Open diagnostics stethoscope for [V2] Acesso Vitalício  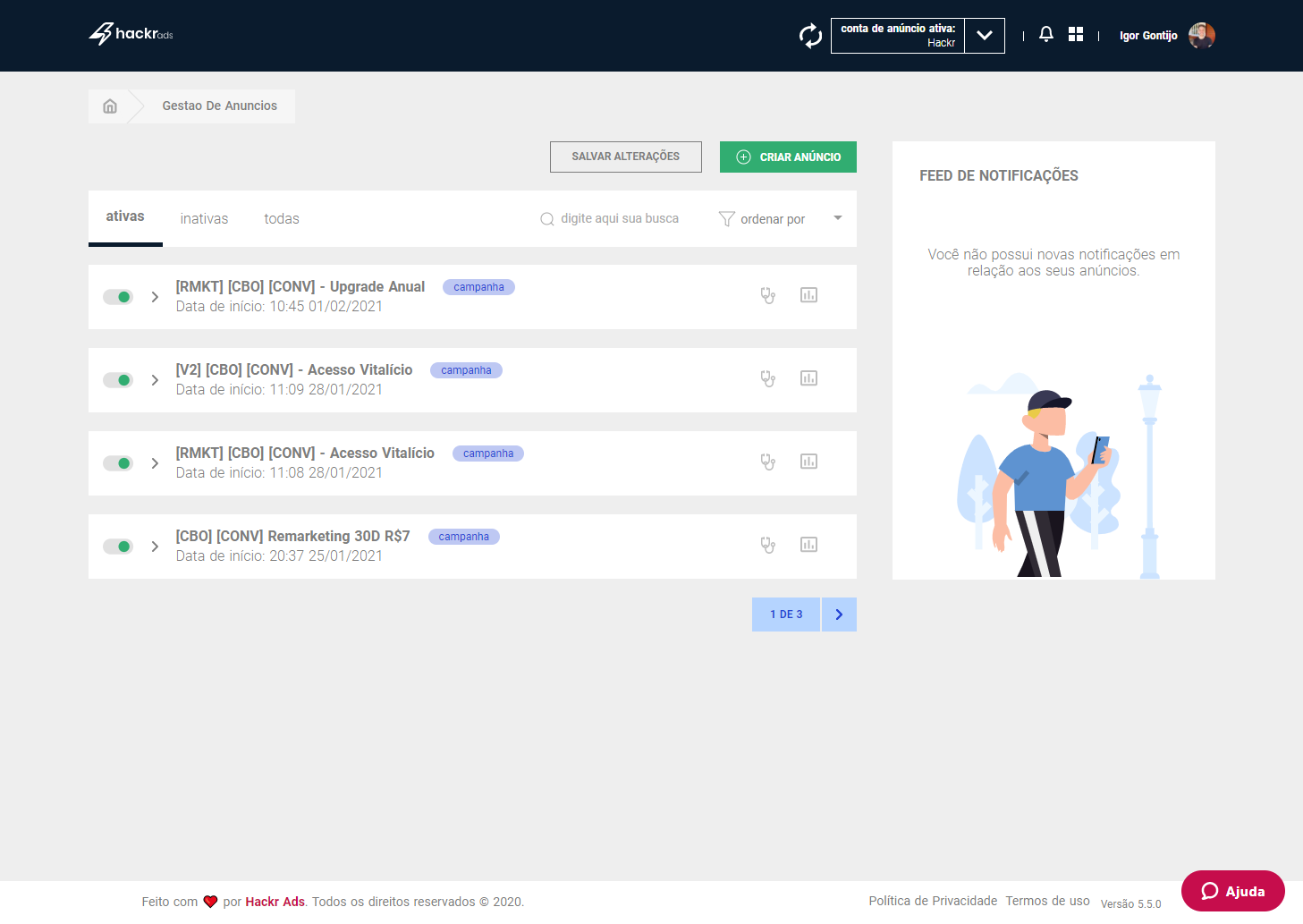(x=767, y=378)
